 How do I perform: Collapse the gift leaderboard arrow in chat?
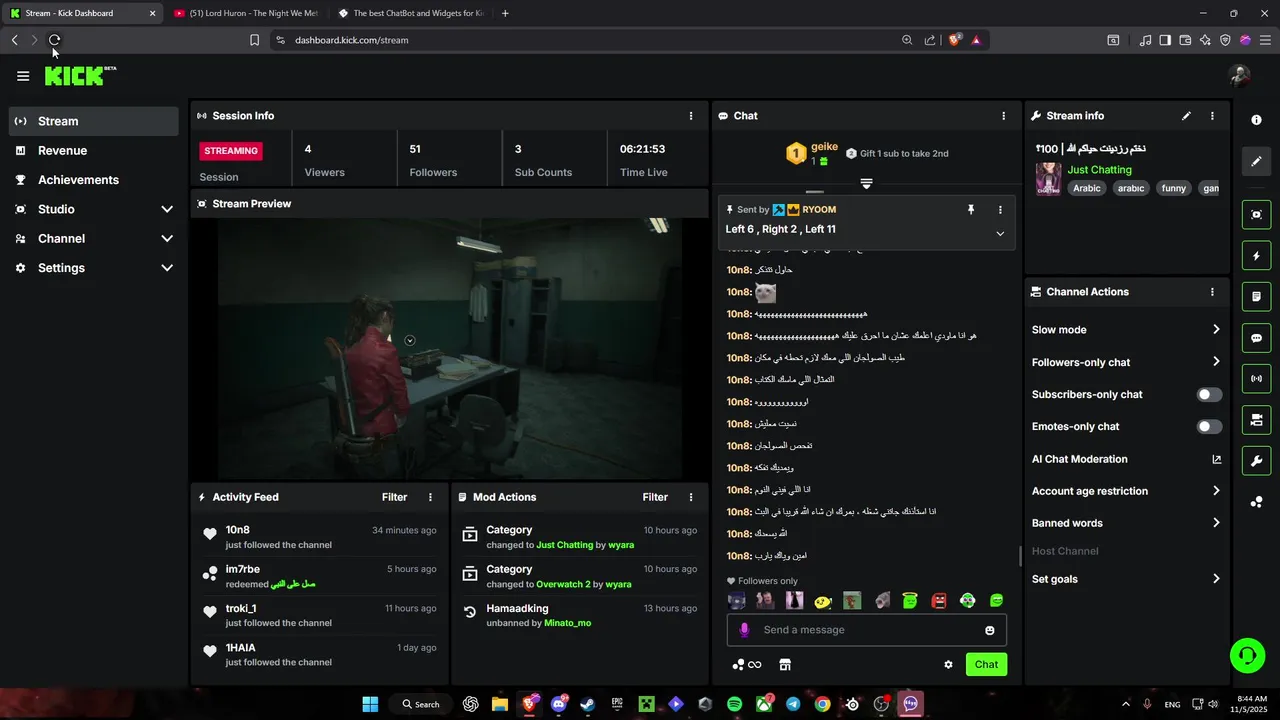pyautogui.click(x=866, y=184)
